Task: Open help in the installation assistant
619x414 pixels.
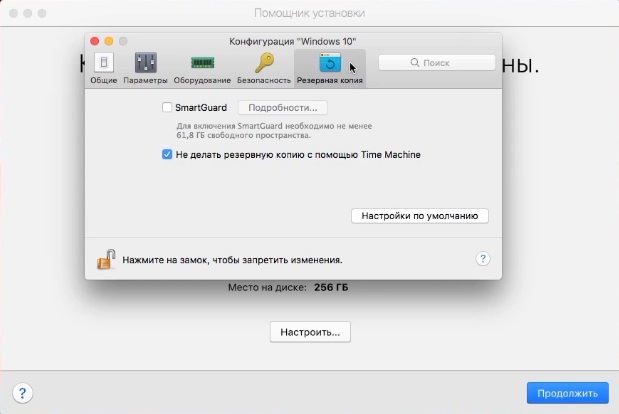Action: click(21, 392)
